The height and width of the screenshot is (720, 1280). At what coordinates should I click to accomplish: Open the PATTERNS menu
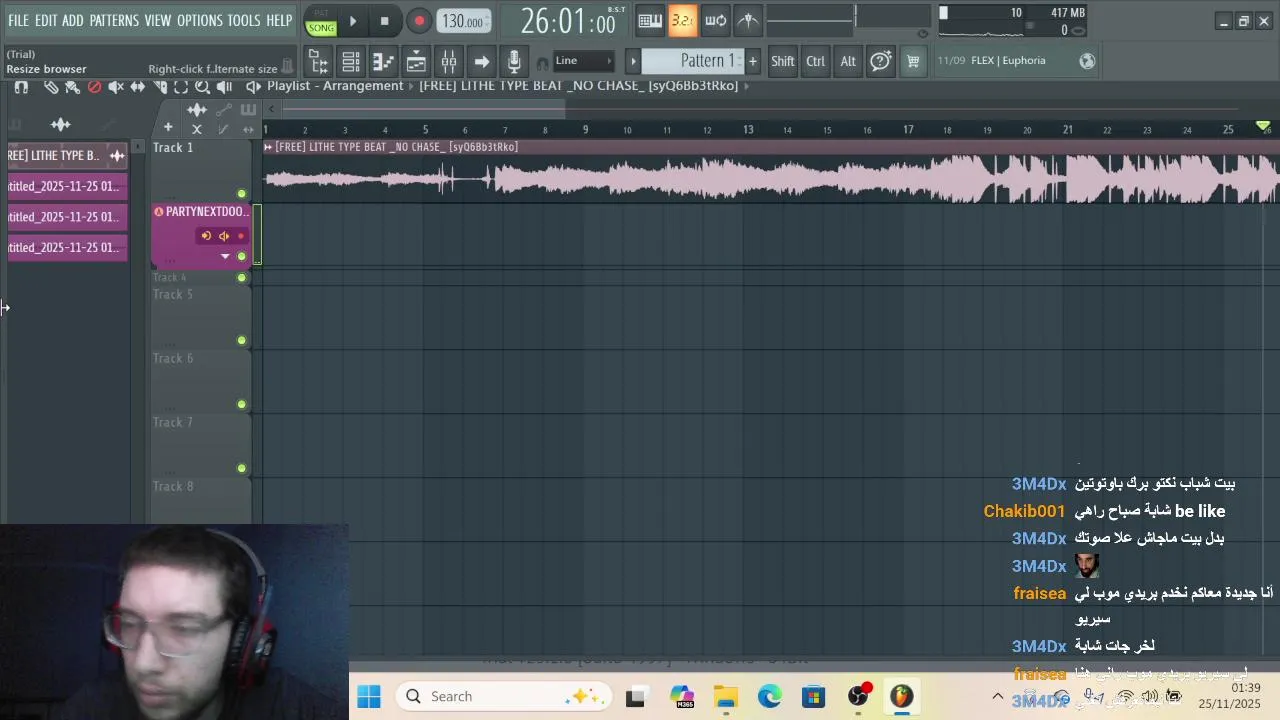tap(114, 20)
